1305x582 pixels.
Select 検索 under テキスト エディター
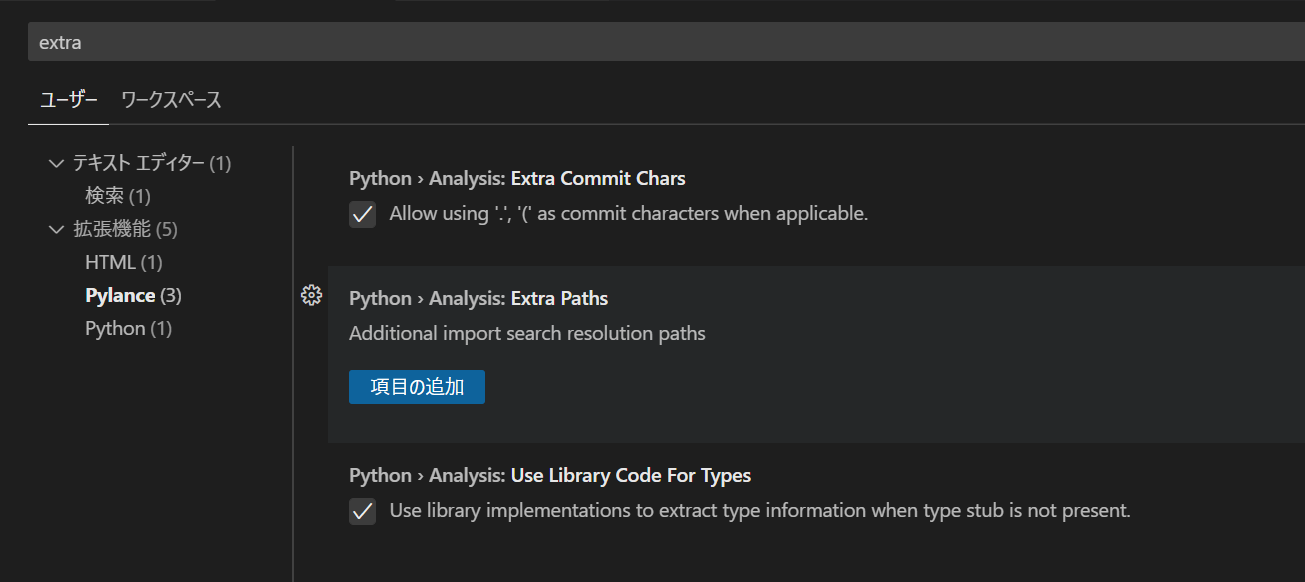pos(105,195)
